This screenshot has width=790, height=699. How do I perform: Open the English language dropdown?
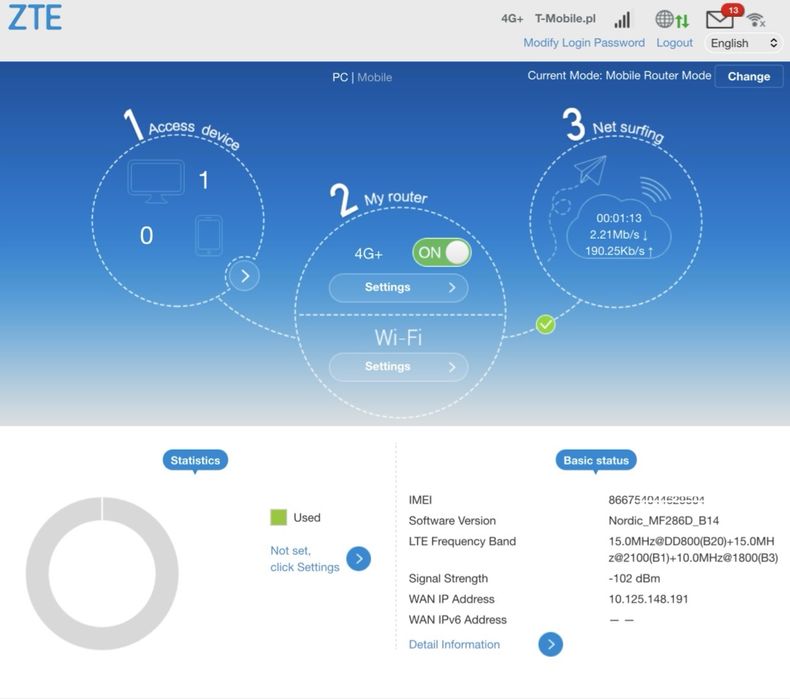(743, 43)
